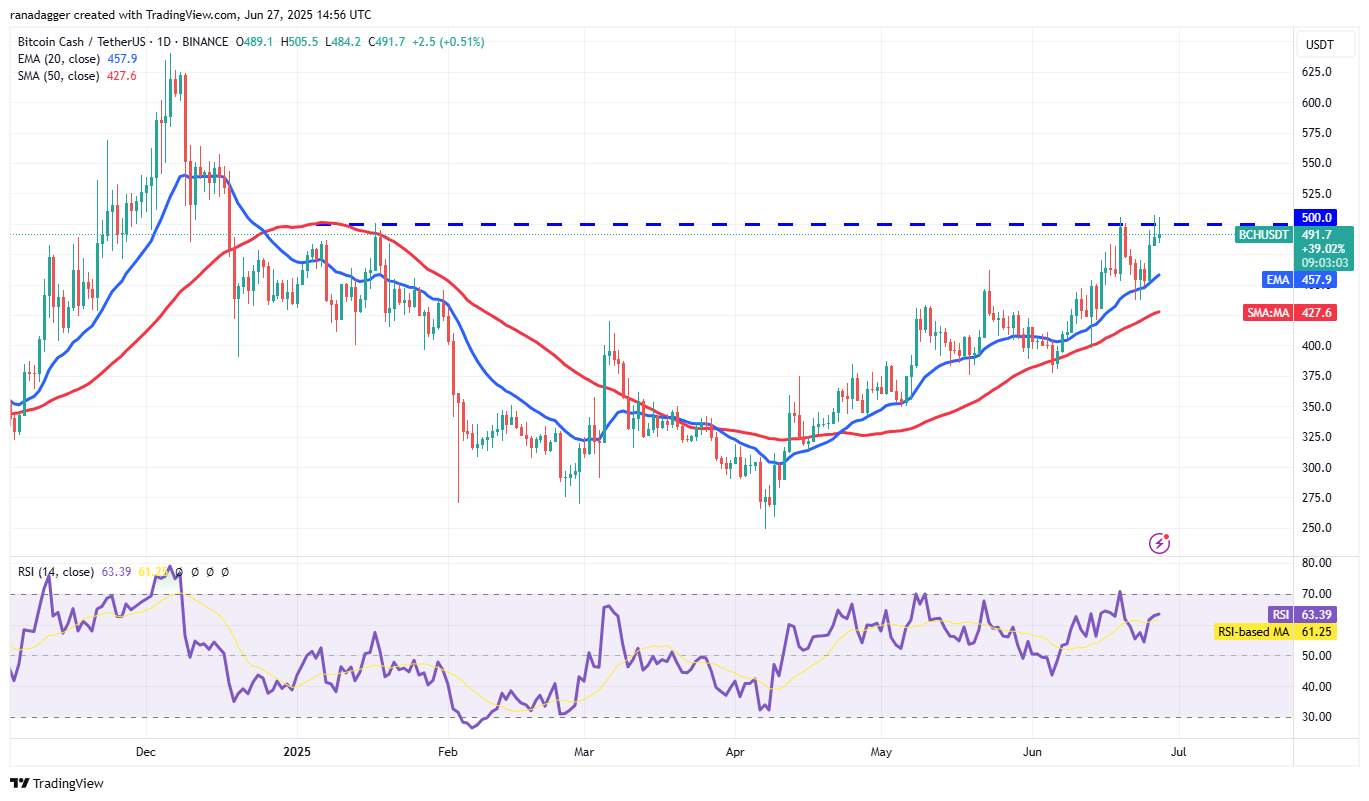Click the lightning bolt icon on the chart
This screenshot has height=801, width=1369.
coord(1159,543)
